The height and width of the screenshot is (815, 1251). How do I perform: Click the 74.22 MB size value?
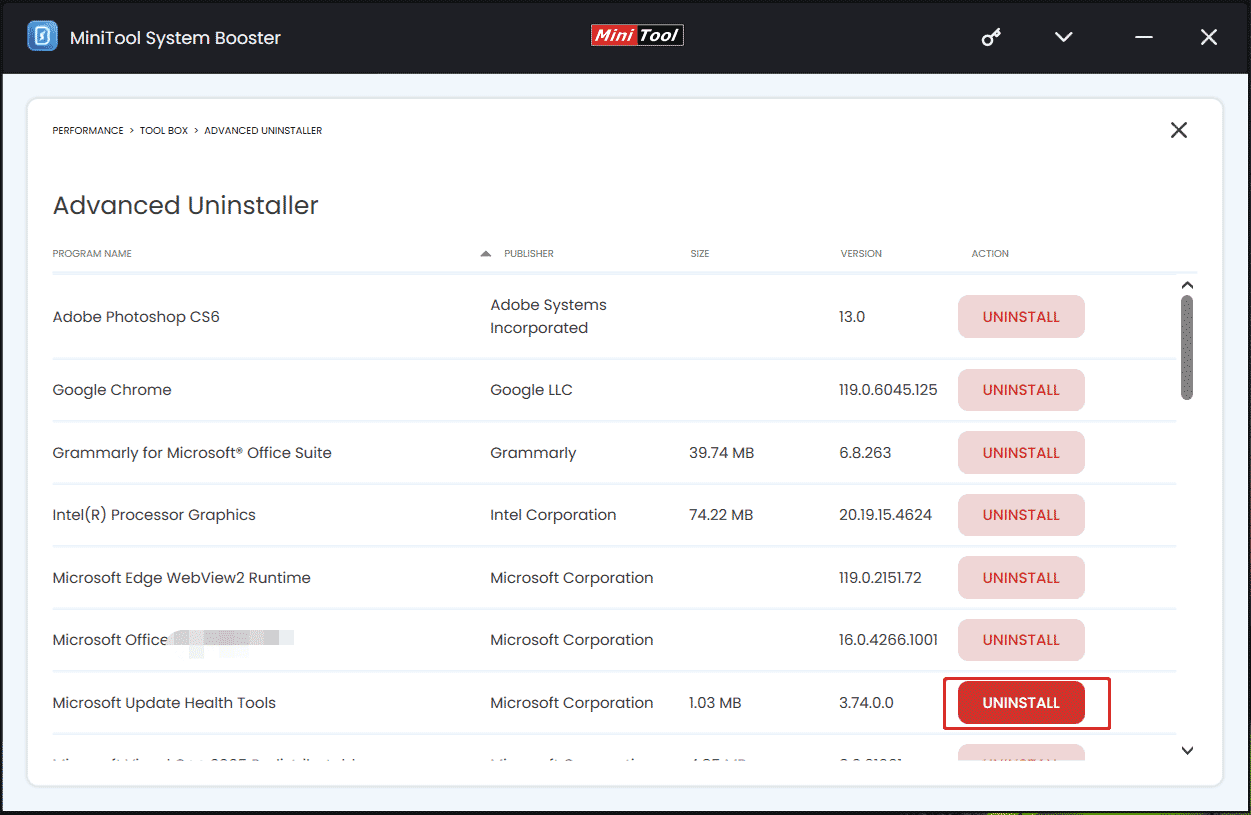pos(721,515)
